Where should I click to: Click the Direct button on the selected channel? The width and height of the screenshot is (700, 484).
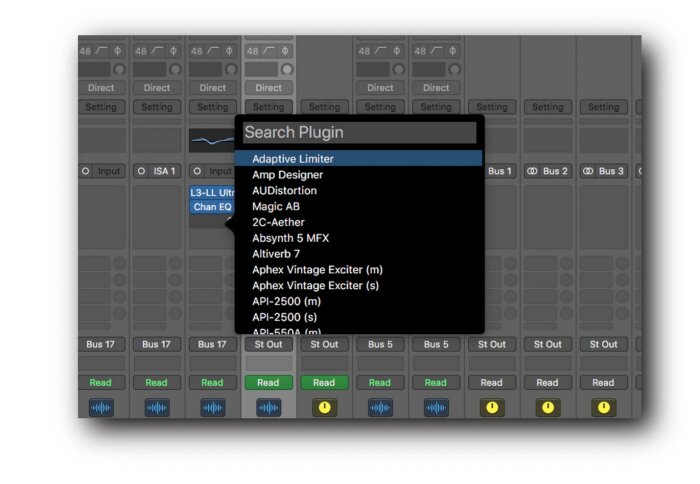pyautogui.click(x=268, y=88)
